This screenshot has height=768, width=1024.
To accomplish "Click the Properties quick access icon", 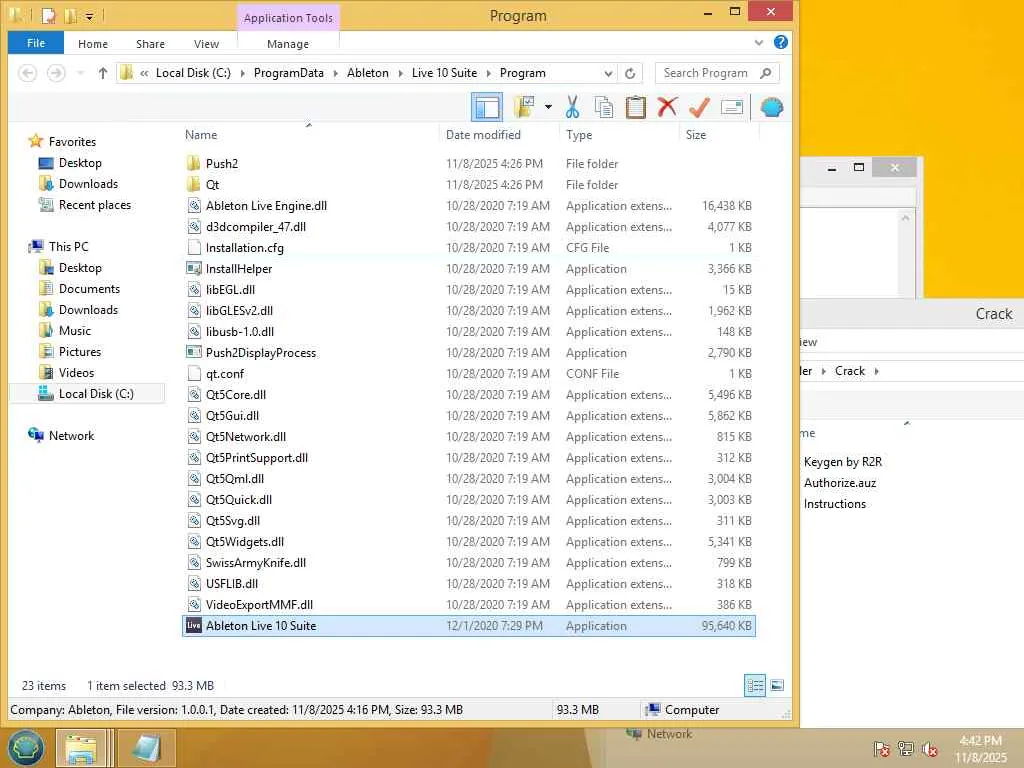I will tap(48, 15).
